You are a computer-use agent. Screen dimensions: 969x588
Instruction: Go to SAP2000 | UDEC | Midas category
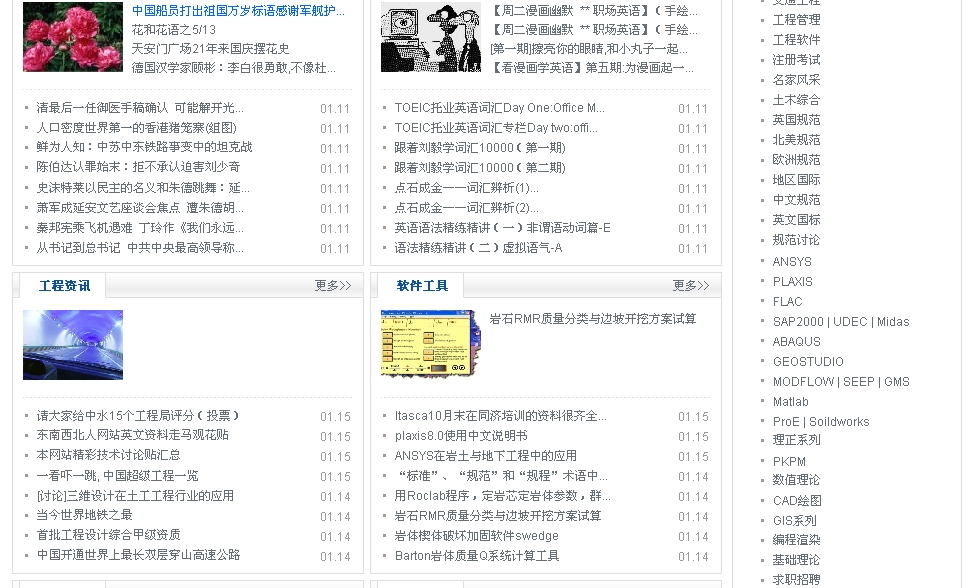[x=840, y=322]
